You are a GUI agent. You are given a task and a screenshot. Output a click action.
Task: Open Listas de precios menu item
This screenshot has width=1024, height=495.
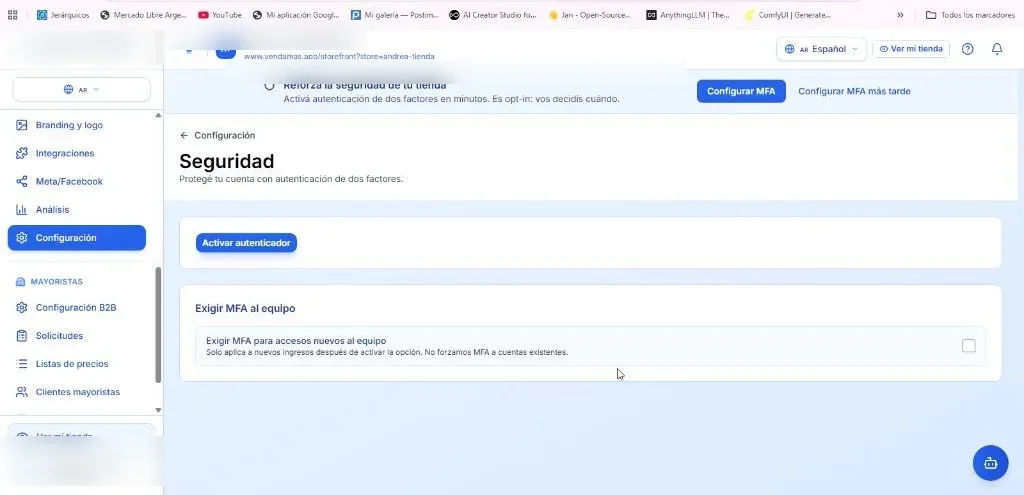[77, 364]
